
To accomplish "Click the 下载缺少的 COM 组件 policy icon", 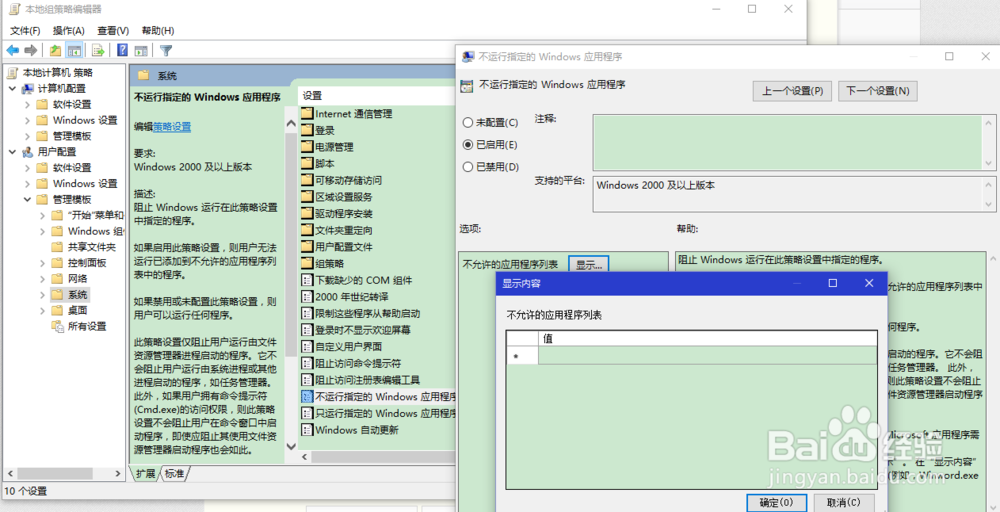I will tap(307, 280).
